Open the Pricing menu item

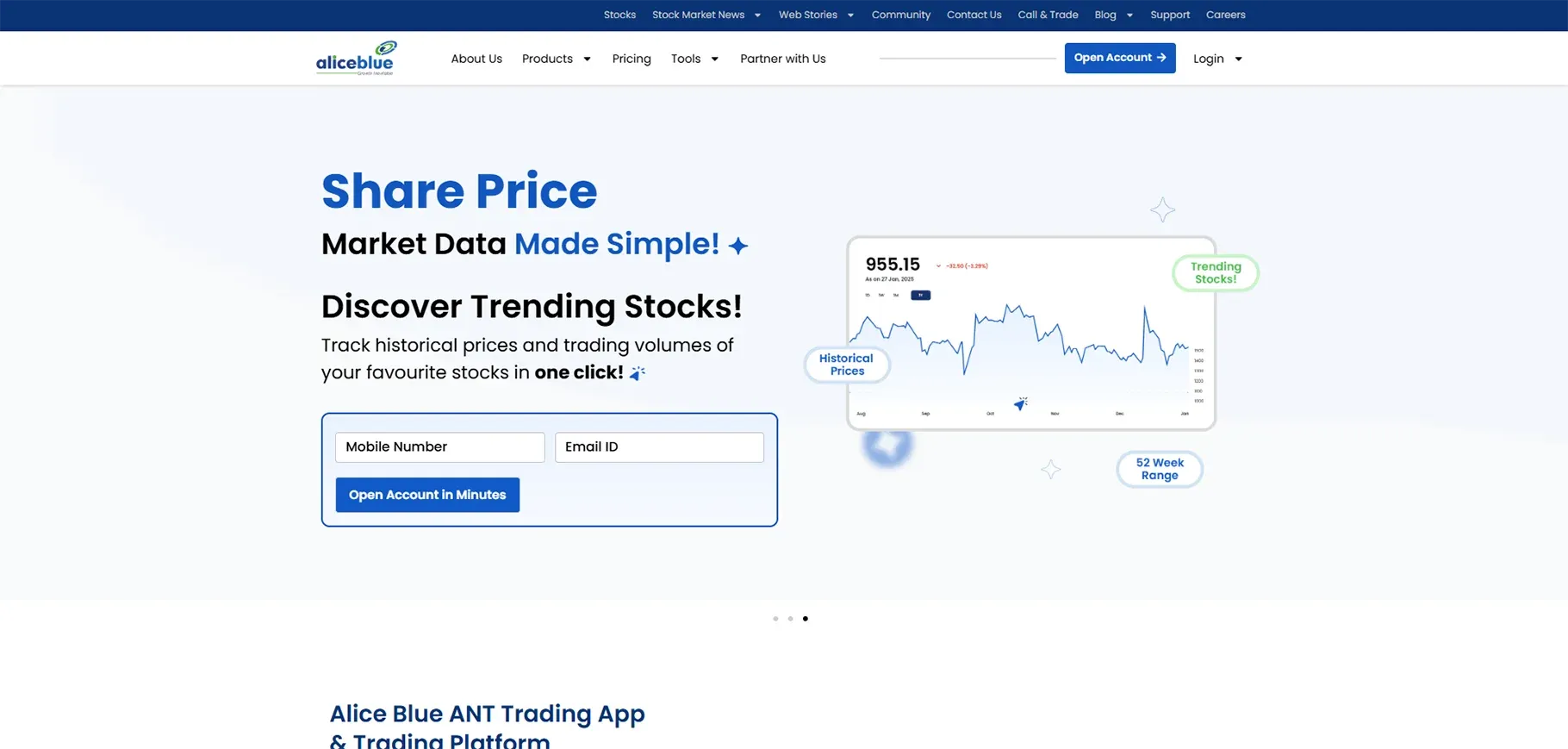click(x=632, y=59)
